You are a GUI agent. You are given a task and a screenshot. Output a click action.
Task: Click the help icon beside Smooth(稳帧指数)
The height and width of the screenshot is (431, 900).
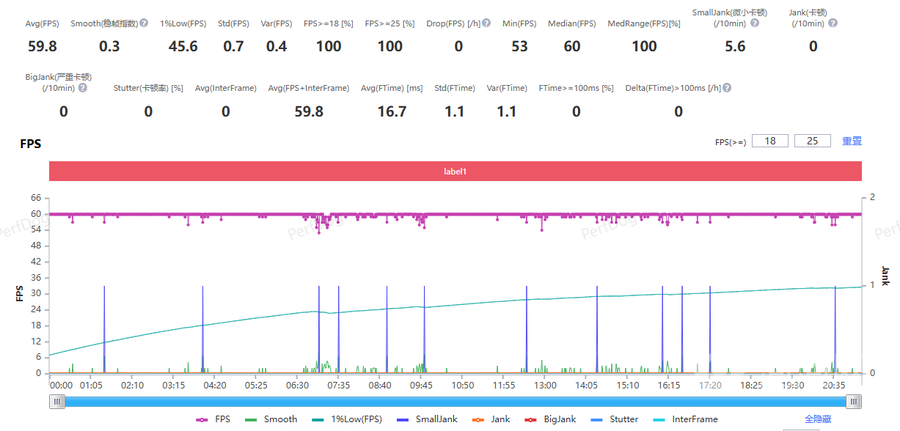point(144,23)
